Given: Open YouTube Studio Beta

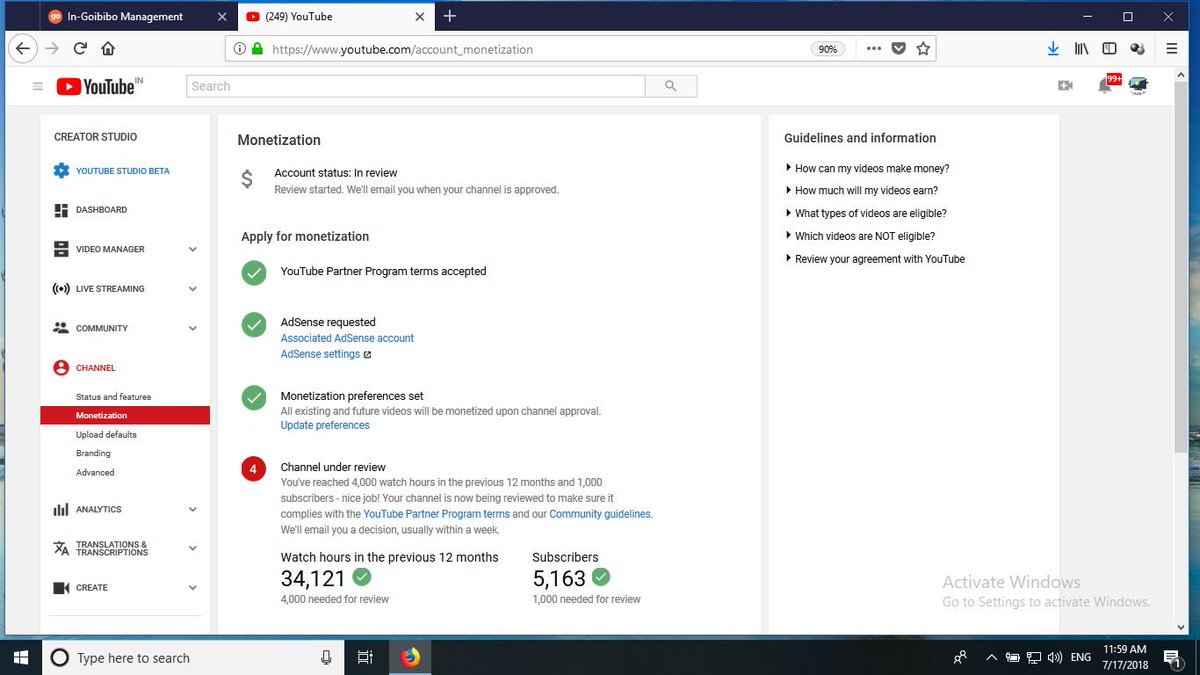Looking at the screenshot, I should pos(123,171).
